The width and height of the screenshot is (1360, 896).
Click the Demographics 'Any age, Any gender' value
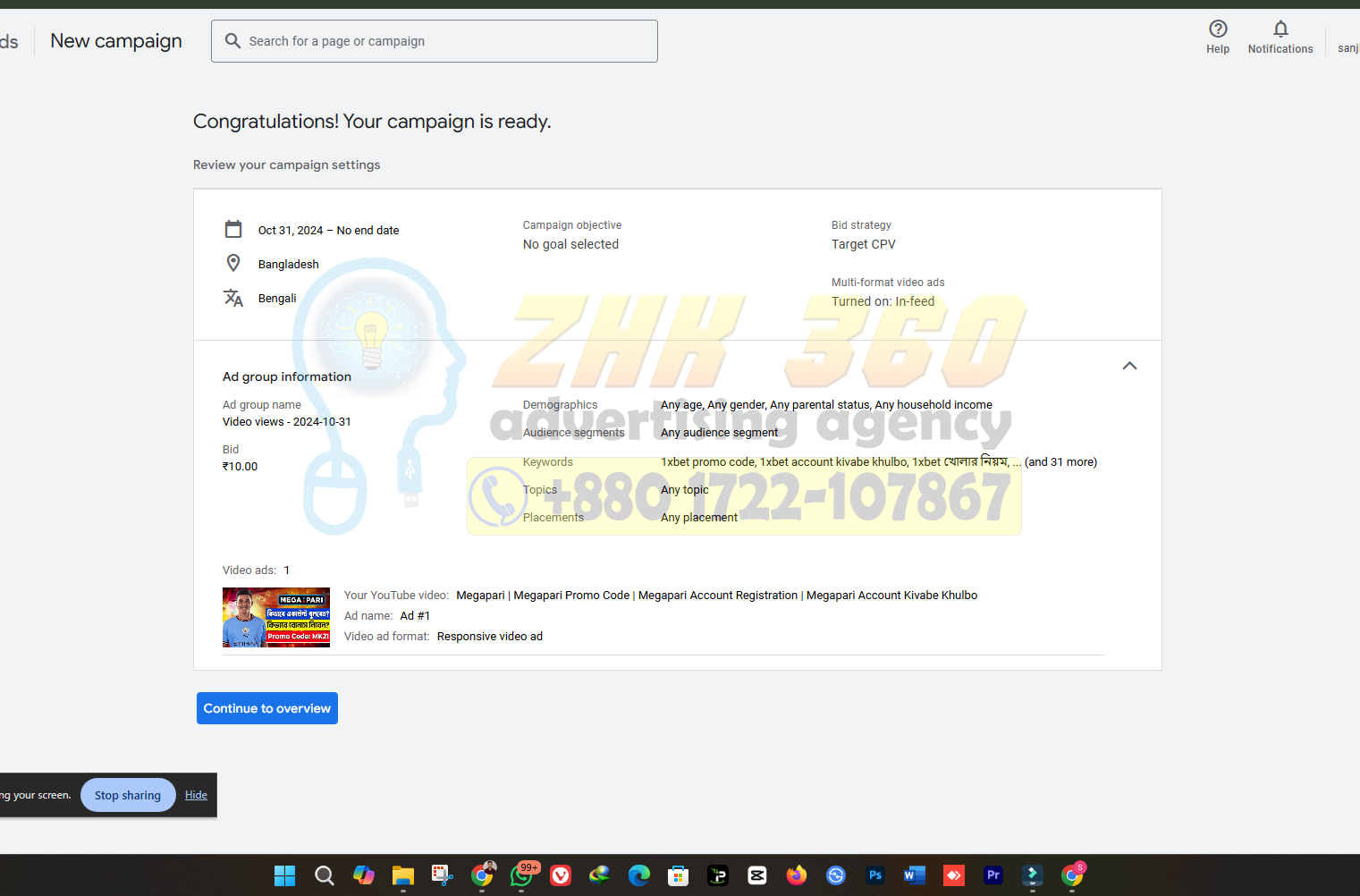click(826, 405)
